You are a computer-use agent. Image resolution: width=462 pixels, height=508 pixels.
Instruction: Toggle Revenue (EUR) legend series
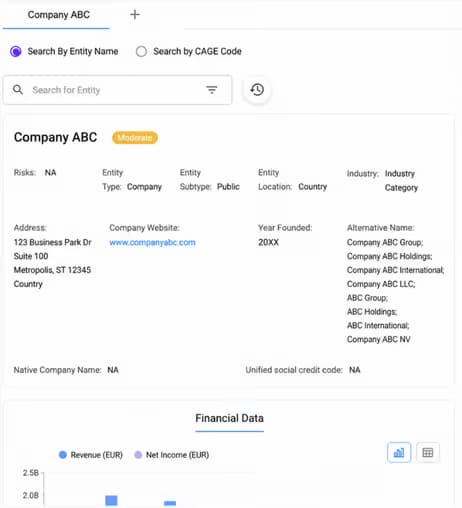[x=90, y=455]
